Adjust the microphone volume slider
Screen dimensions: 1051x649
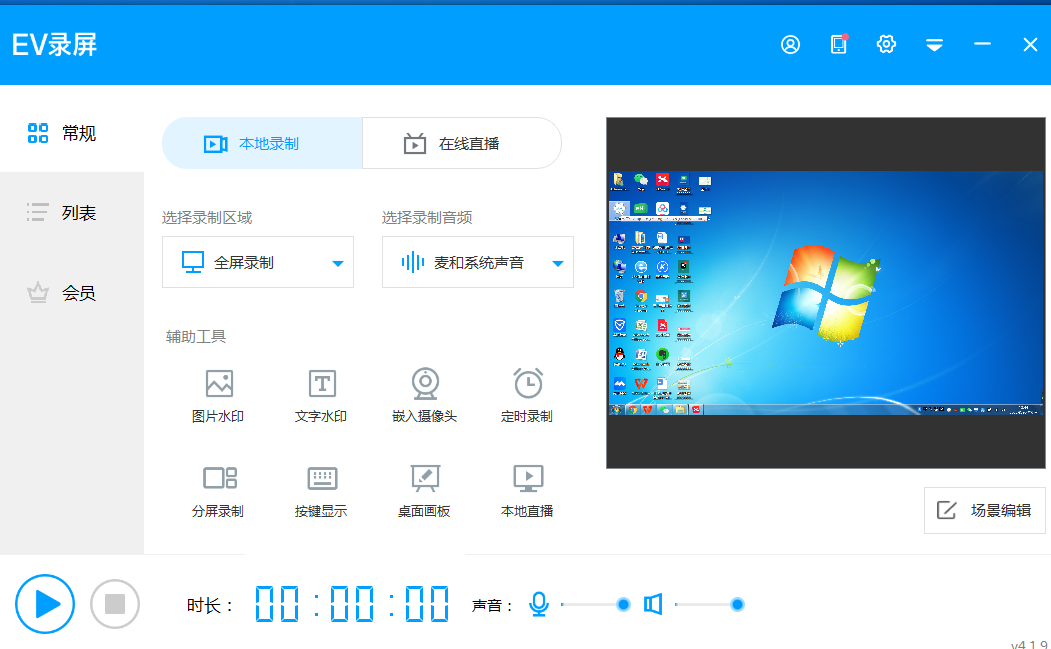pyautogui.click(x=595, y=605)
